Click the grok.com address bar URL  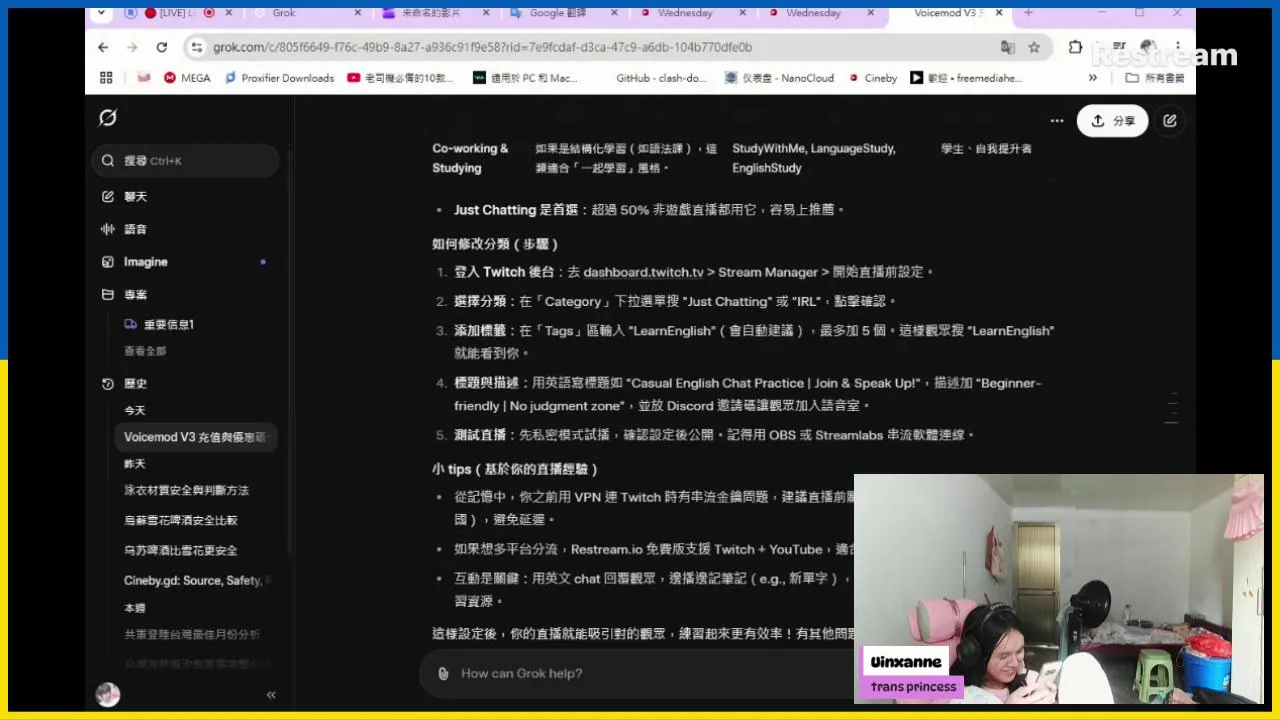click(482, 47)
